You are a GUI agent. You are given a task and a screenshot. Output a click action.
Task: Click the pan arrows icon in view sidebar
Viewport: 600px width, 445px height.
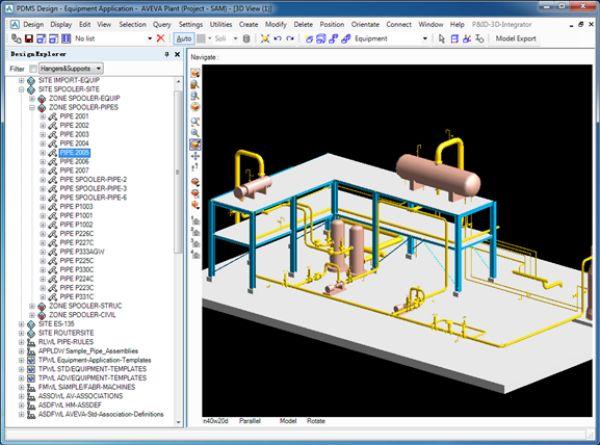pyautogui.click(x=195, y=156)
